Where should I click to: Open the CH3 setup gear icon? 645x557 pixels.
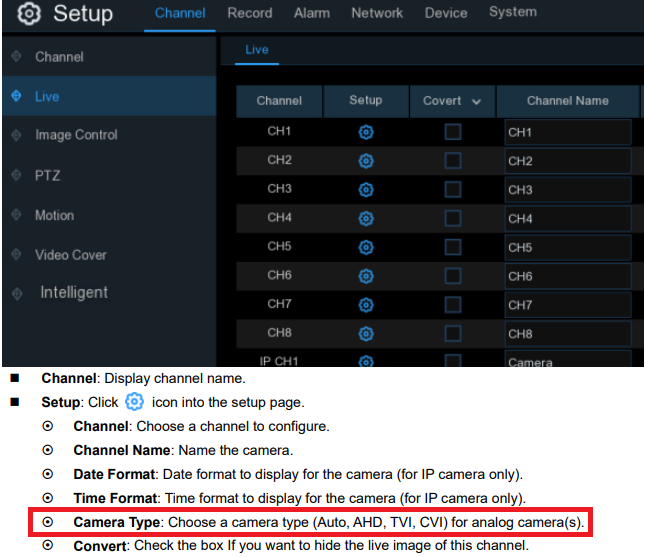[366, 190]
